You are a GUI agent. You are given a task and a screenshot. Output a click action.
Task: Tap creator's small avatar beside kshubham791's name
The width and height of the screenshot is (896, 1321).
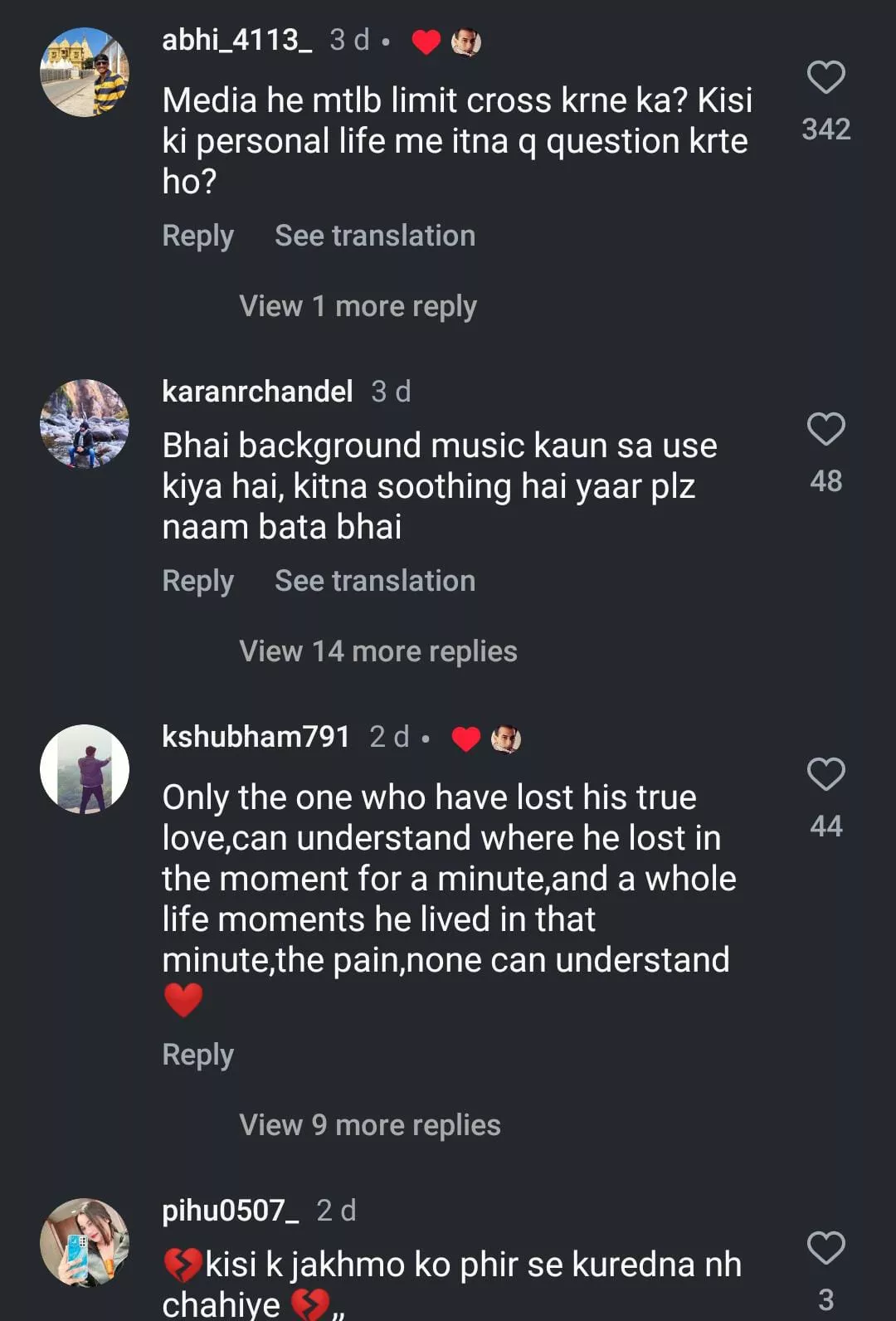[x=505, y=738]
